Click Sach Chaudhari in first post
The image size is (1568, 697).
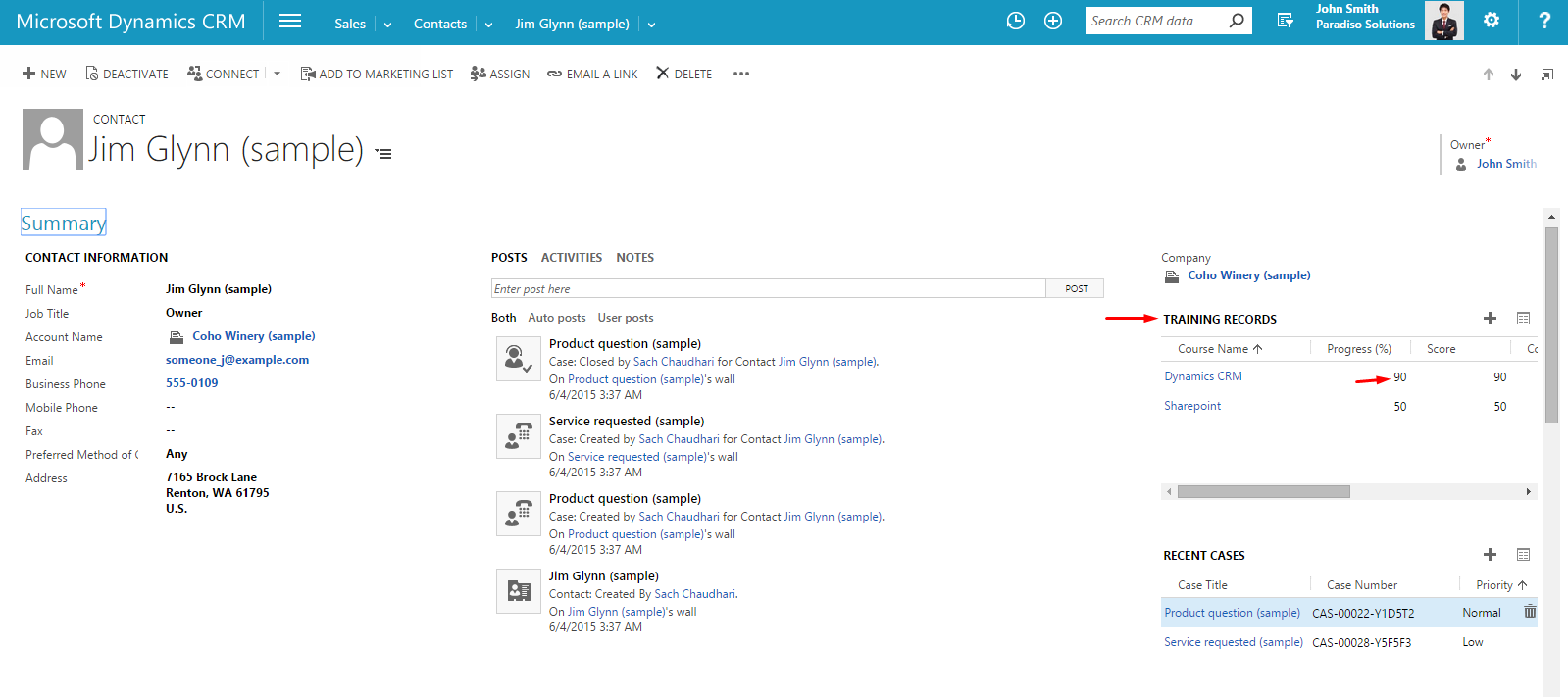coord(674,362)
